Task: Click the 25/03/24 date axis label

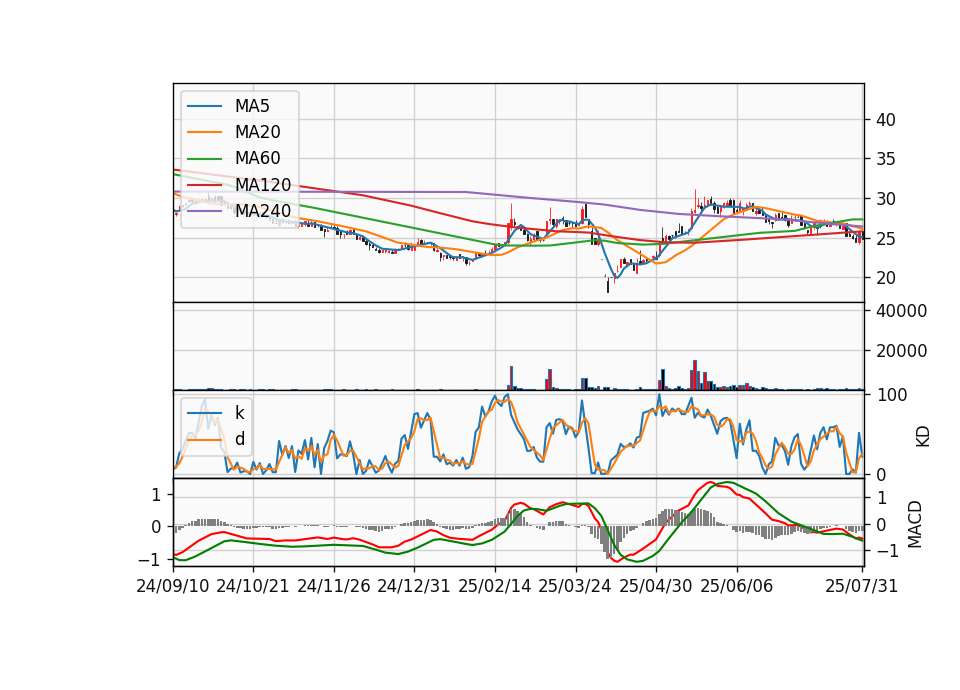Action: tap(575, 586)
